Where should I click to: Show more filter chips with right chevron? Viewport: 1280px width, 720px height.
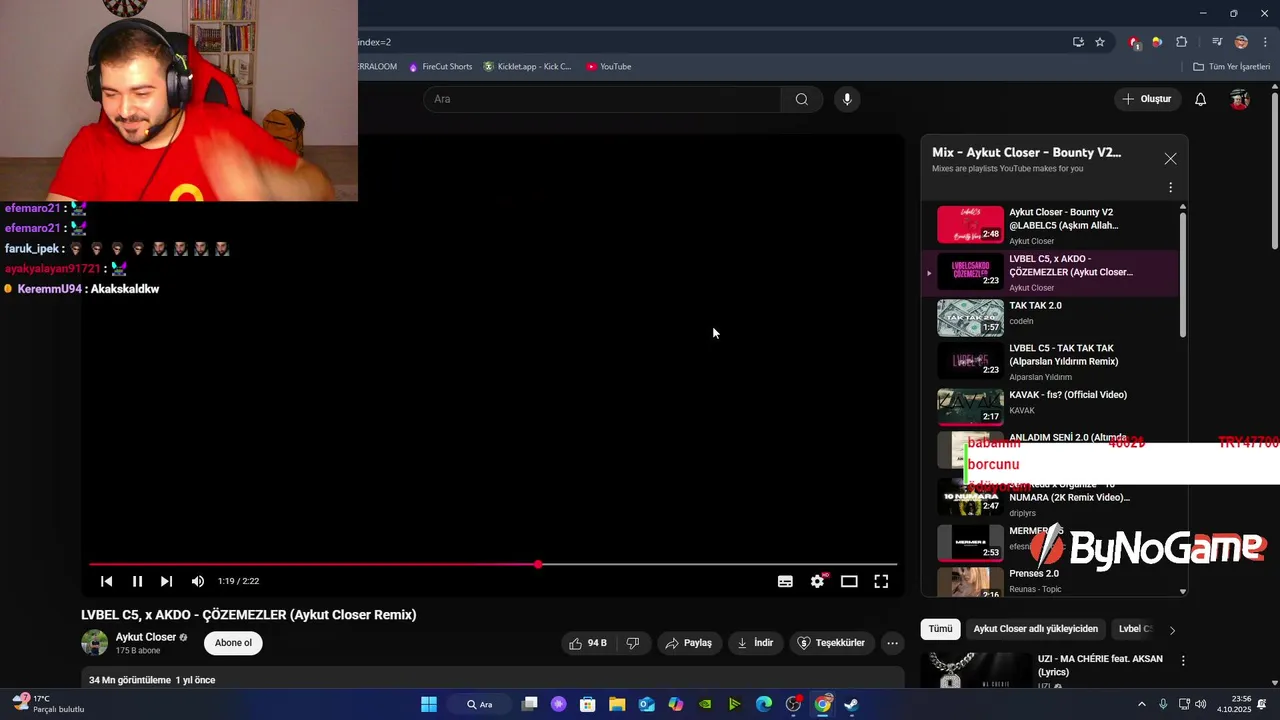1172,630
